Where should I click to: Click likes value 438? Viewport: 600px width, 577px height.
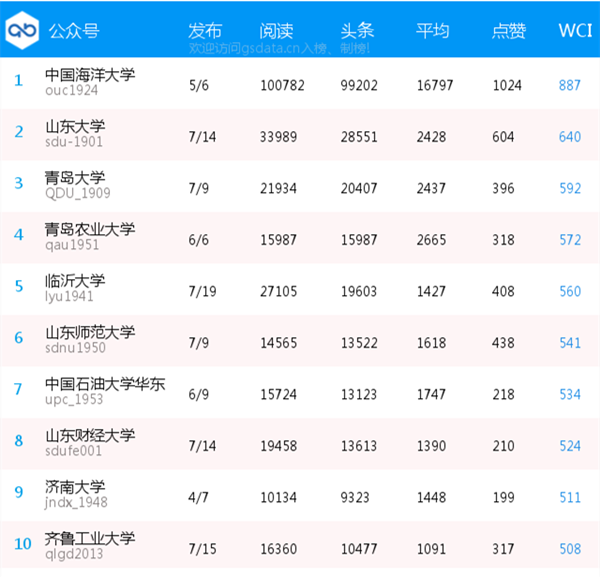pos(503,343)
